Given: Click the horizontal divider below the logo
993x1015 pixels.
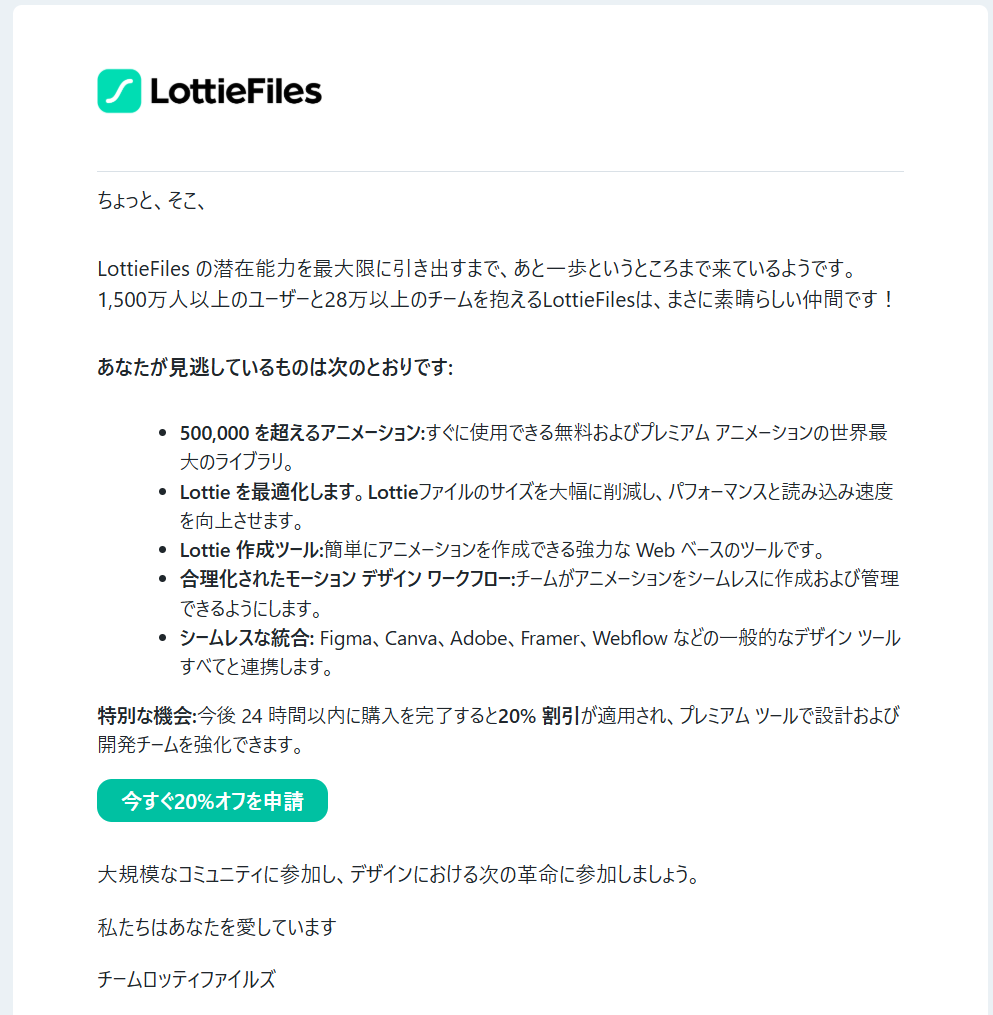Looking at the screenshot, I should [500, 172].
